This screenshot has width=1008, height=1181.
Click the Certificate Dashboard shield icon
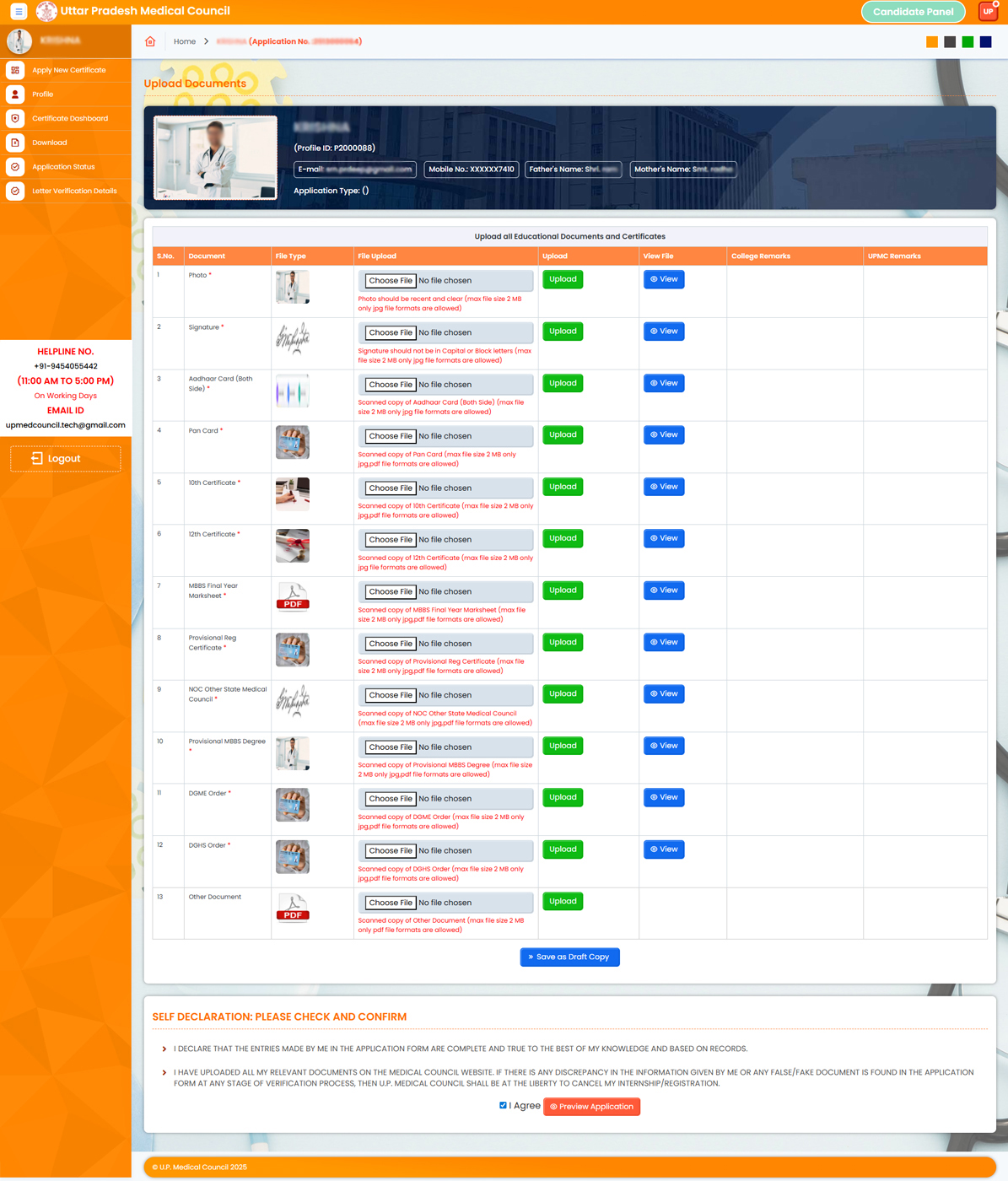(x=15, y=119)
